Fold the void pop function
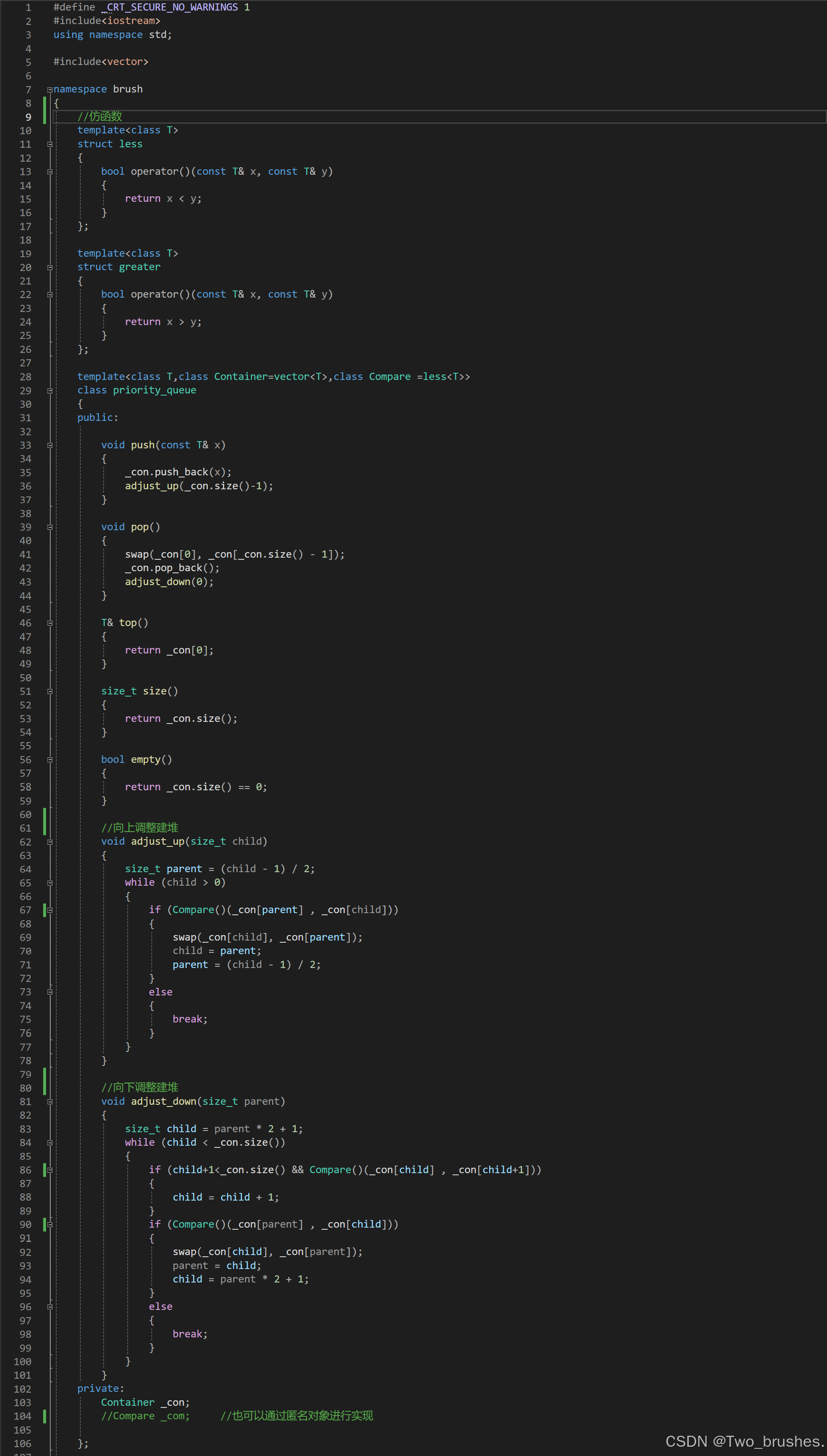The width and height of the screenshot is (827, 1456). pos(50,527)
